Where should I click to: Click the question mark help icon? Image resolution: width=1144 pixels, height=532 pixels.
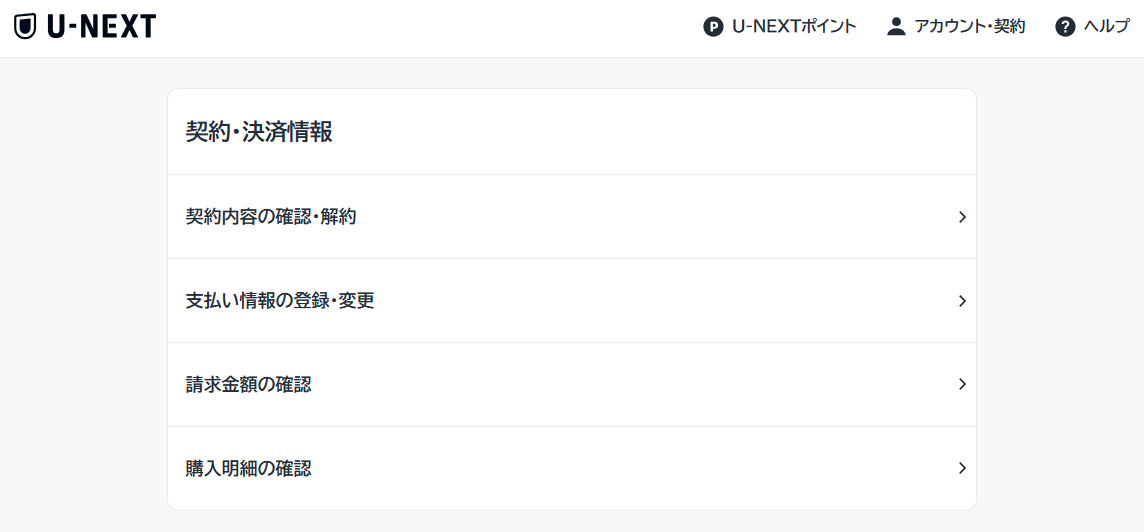(1065, 27)
